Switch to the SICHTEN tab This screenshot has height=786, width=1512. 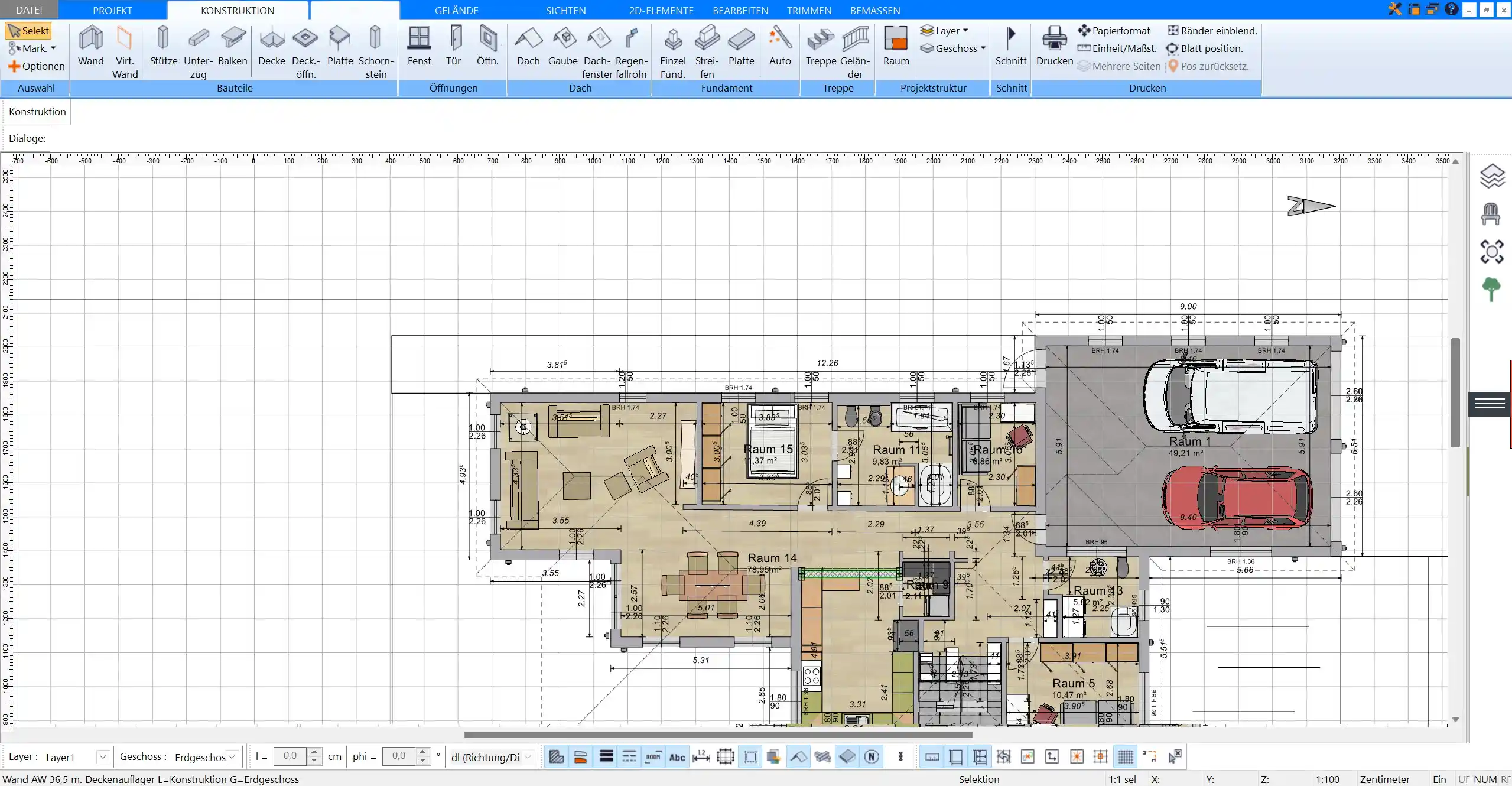click(565, 11)
